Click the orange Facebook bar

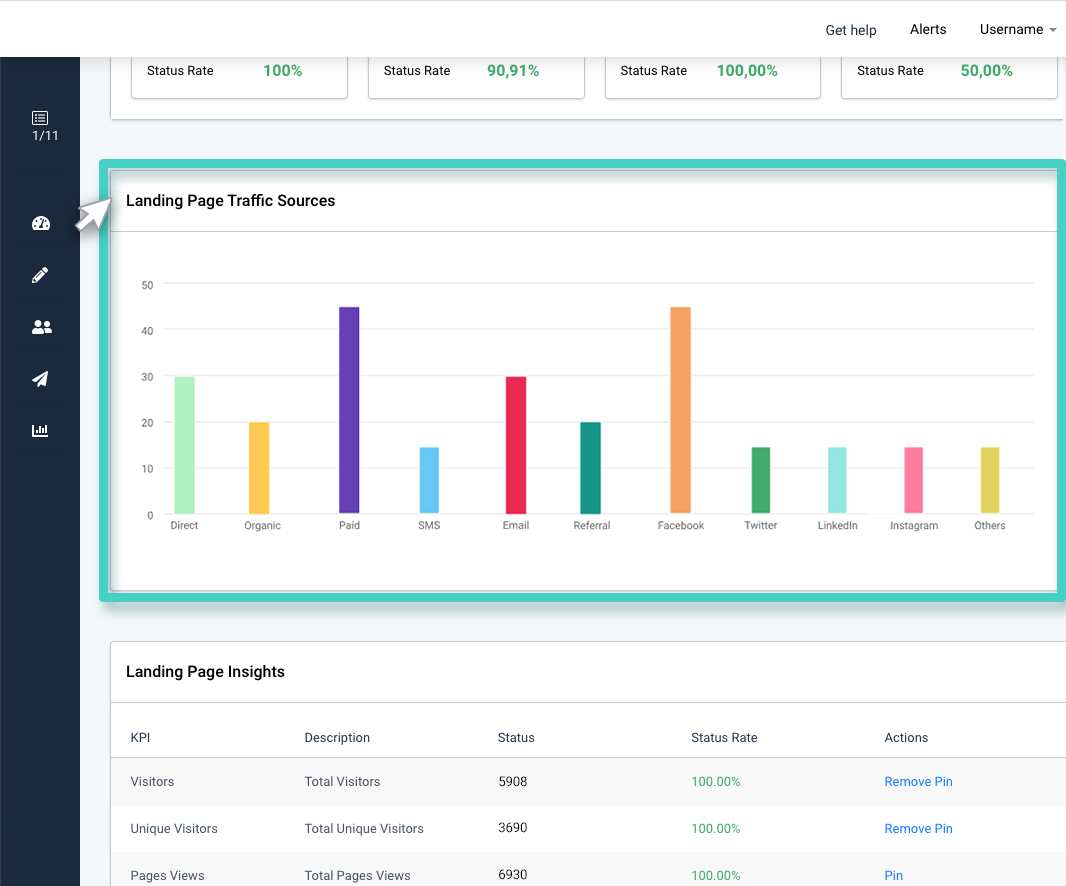coord(681,410)
